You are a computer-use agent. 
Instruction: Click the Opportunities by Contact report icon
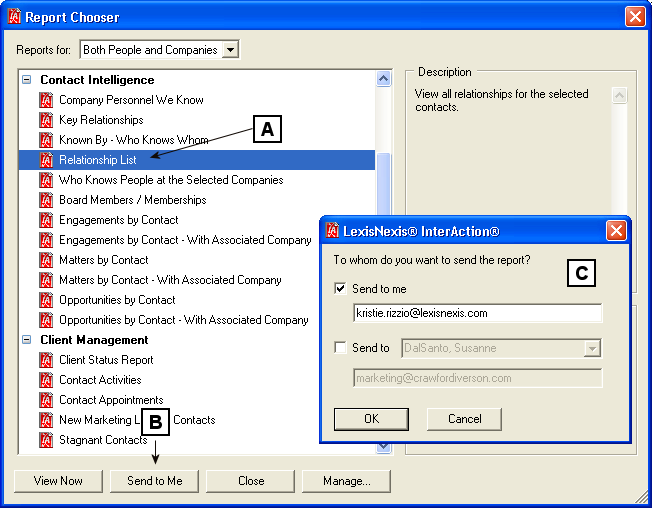tap(46, 300)
